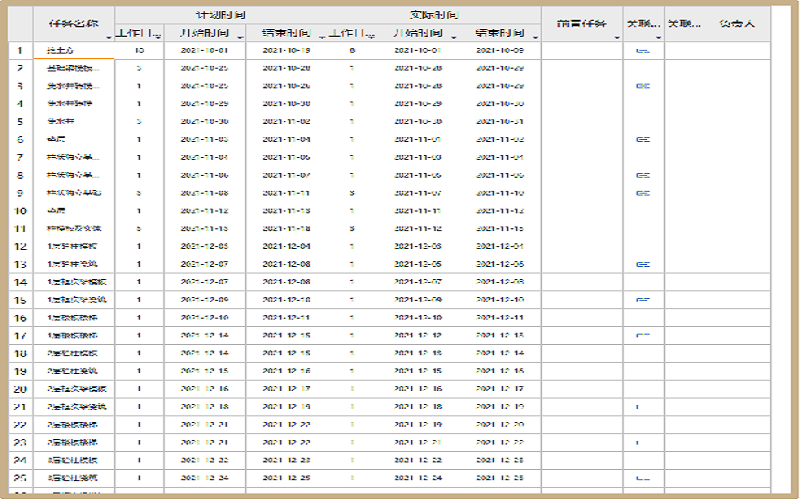Select row 1 planned start 2021-10-01
The height and width of the screenshot is (500, 800).
[x=205, y=51]
